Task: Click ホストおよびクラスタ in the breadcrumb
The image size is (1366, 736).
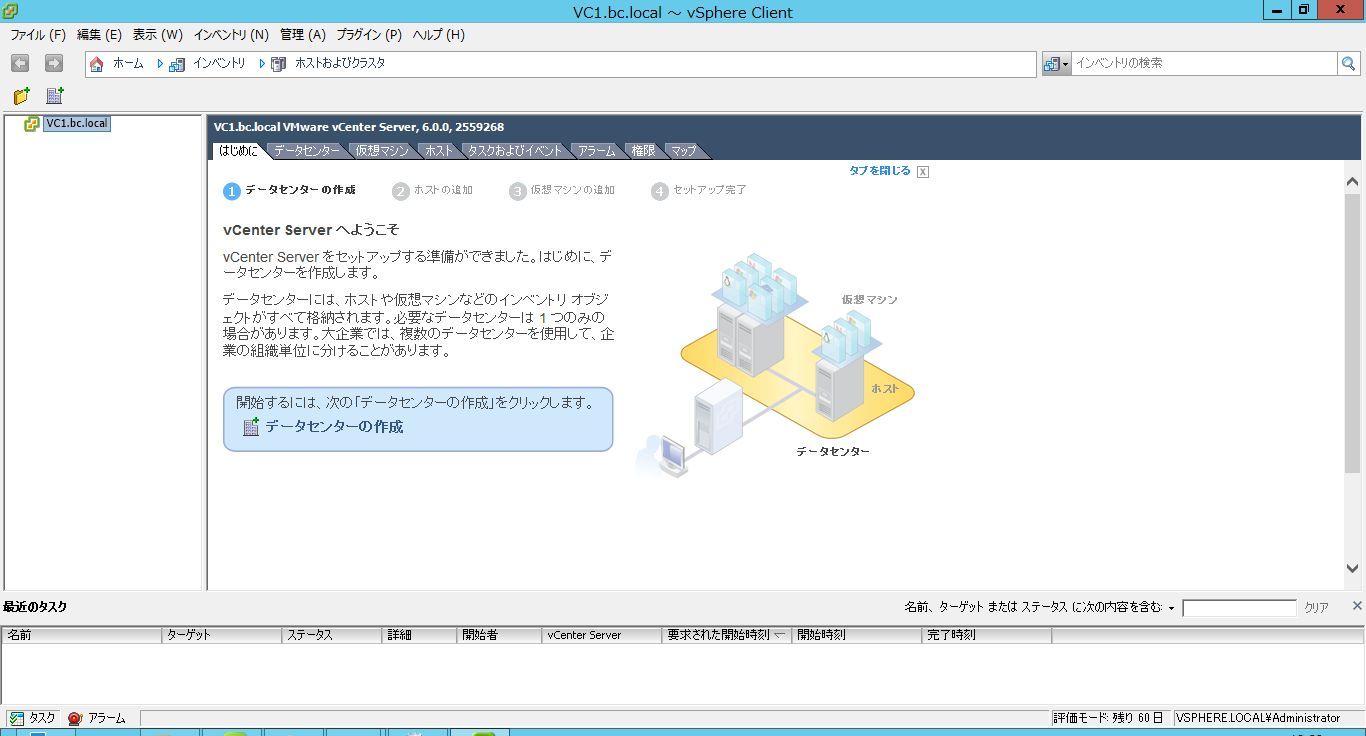Action: [340, 63]
